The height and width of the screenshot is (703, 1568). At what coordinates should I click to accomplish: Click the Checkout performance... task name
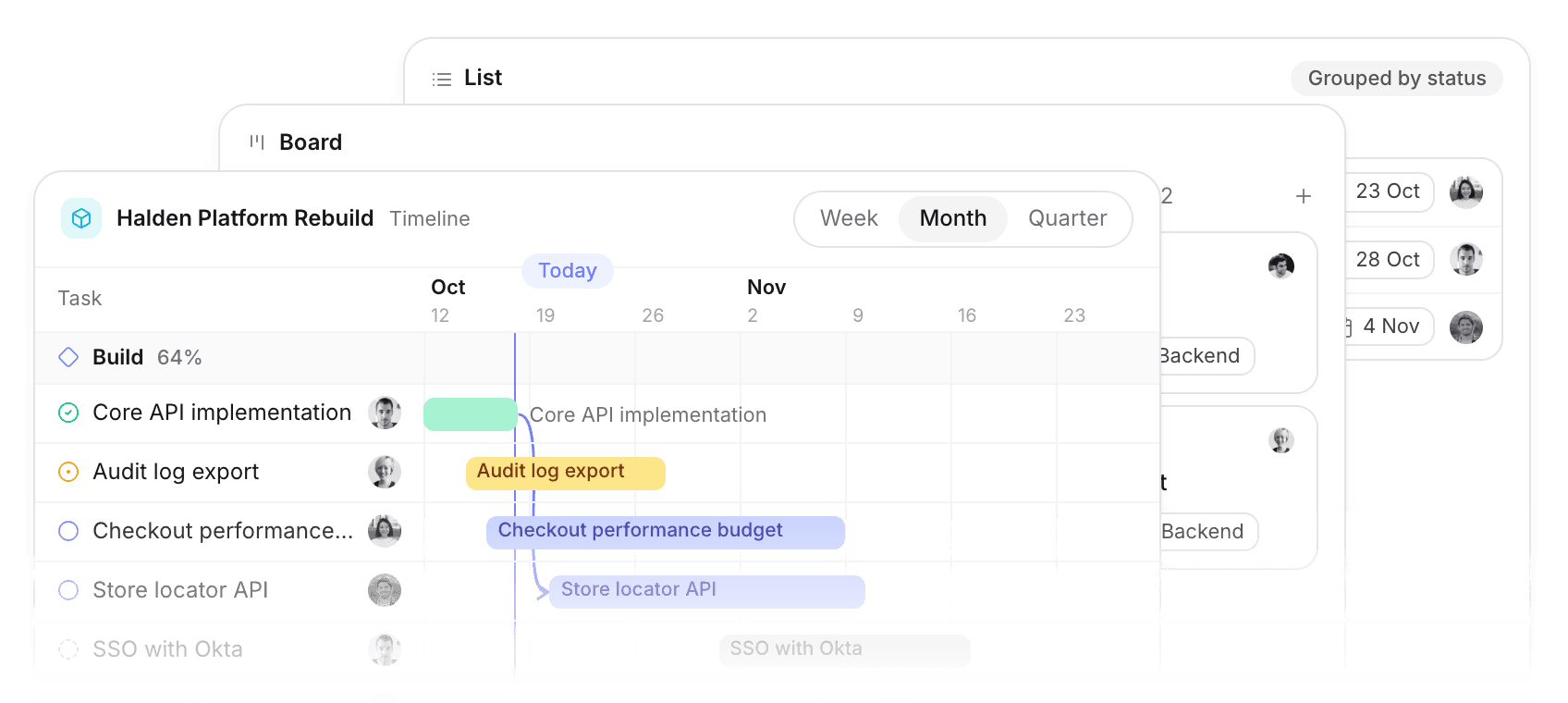223,531
